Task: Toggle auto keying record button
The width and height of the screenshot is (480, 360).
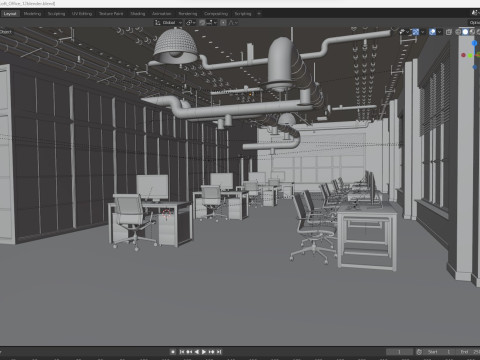Action: pos(173,352)
